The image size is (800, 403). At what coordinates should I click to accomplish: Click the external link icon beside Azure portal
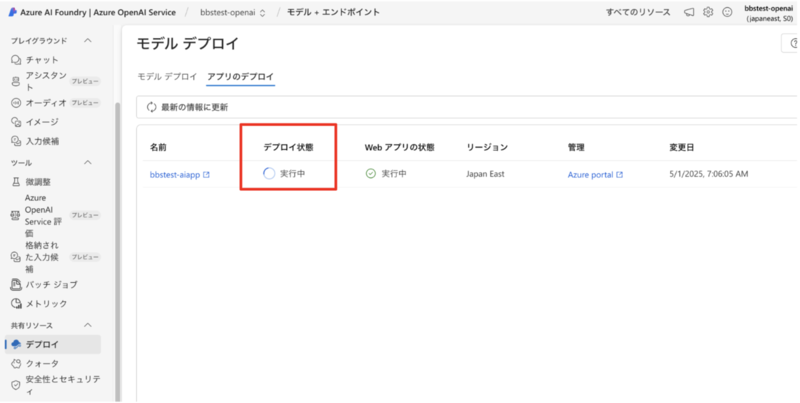[x=619, y=174]
